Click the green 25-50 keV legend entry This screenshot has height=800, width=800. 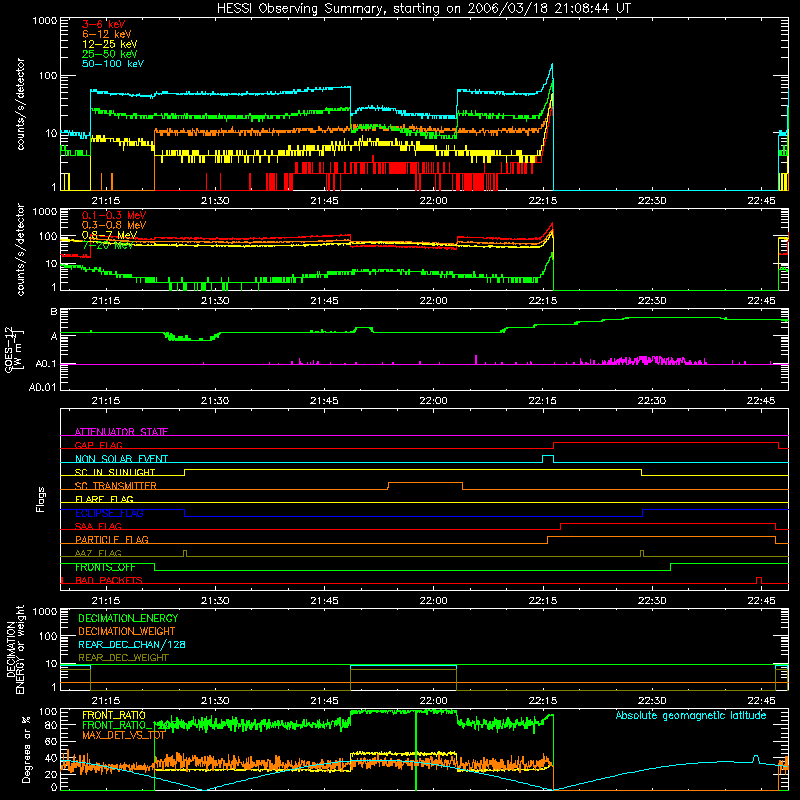[110, 54]
